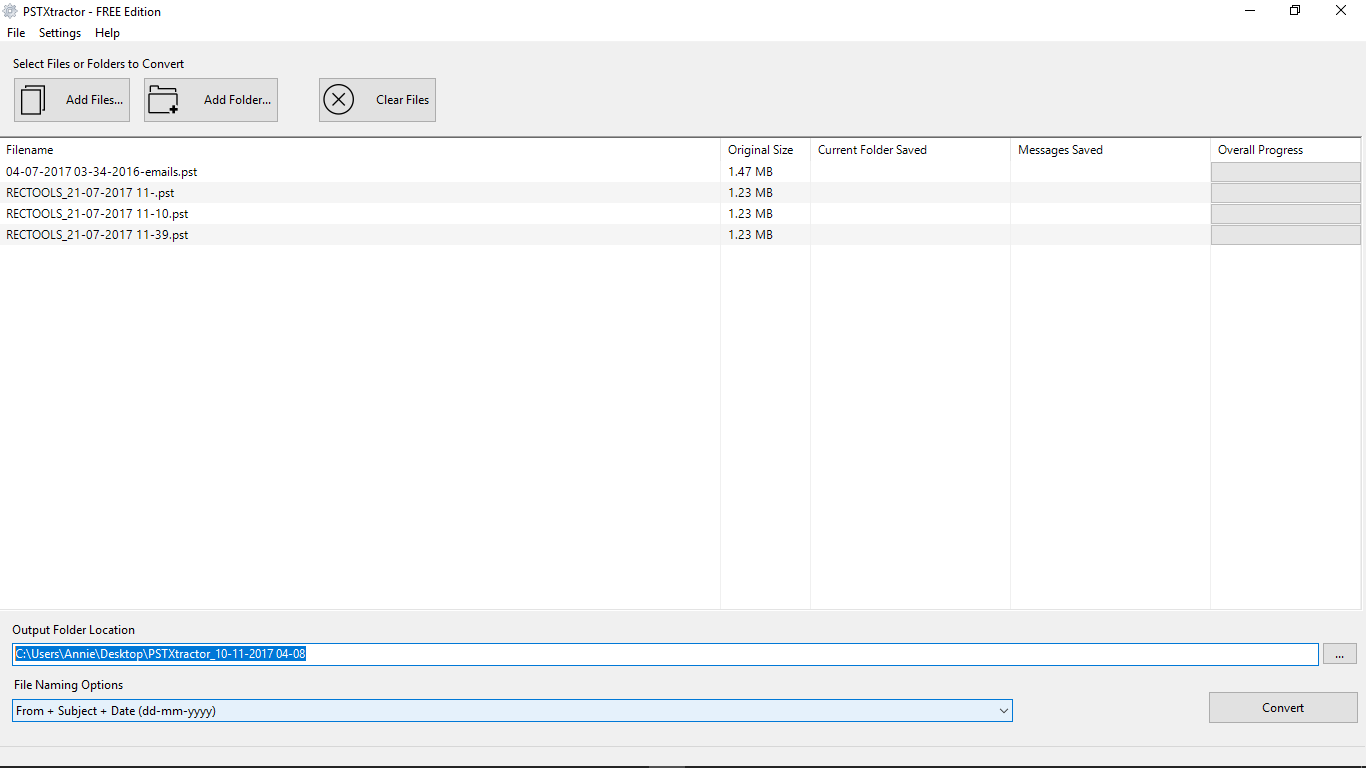The image size is (1366, 768).
Task: Click the Add Files document icon
Action: click(34, 100)
